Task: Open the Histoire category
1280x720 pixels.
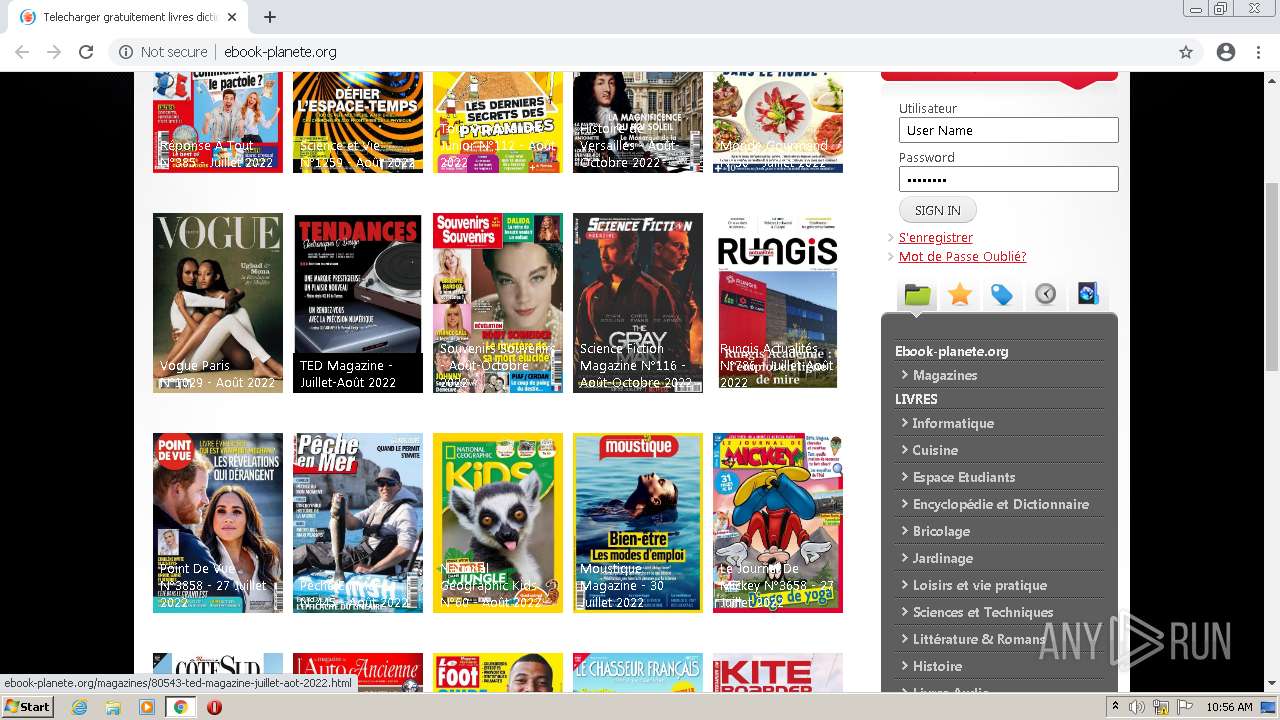Action: 937,666
